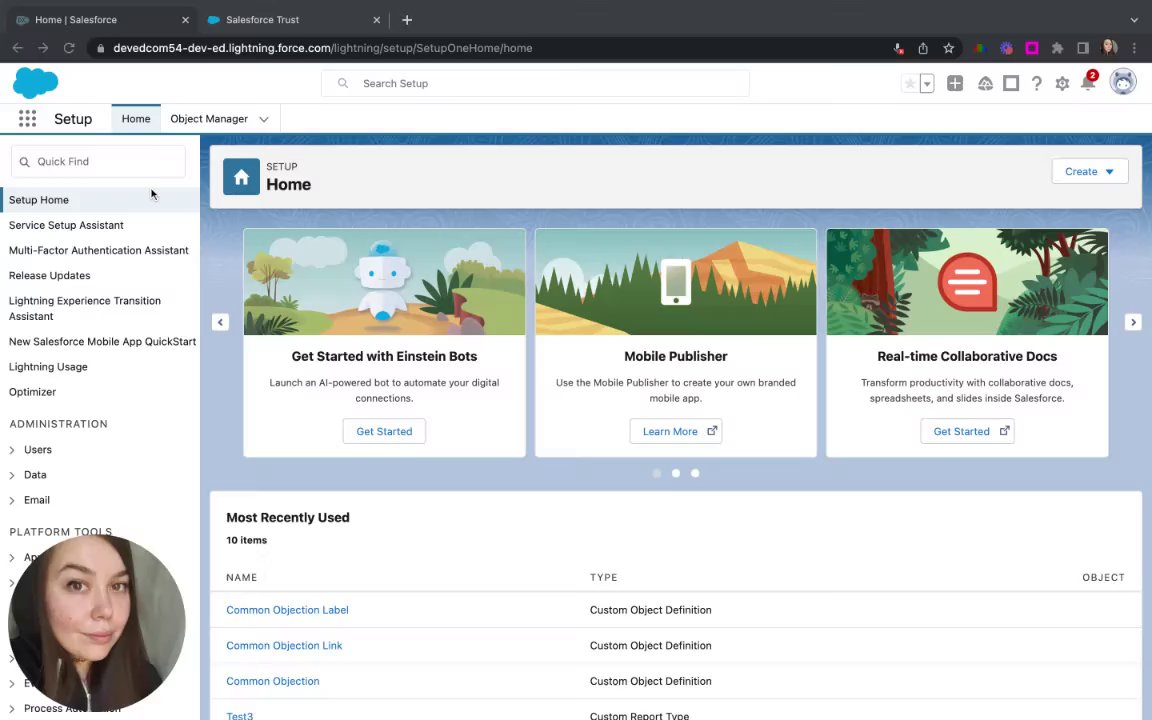Open Chrome tab search chevron
The image size is (1152, 720).
coord(1134,20)
